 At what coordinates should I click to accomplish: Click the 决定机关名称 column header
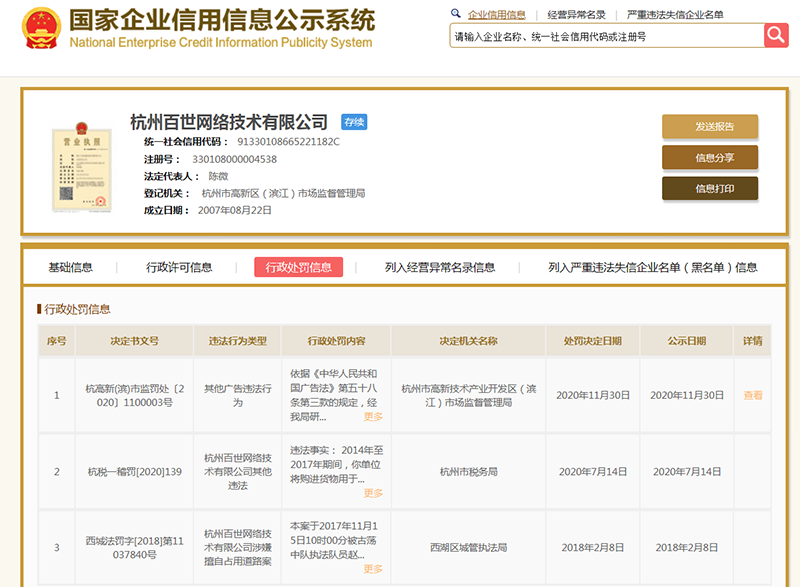tap(468, 341)
